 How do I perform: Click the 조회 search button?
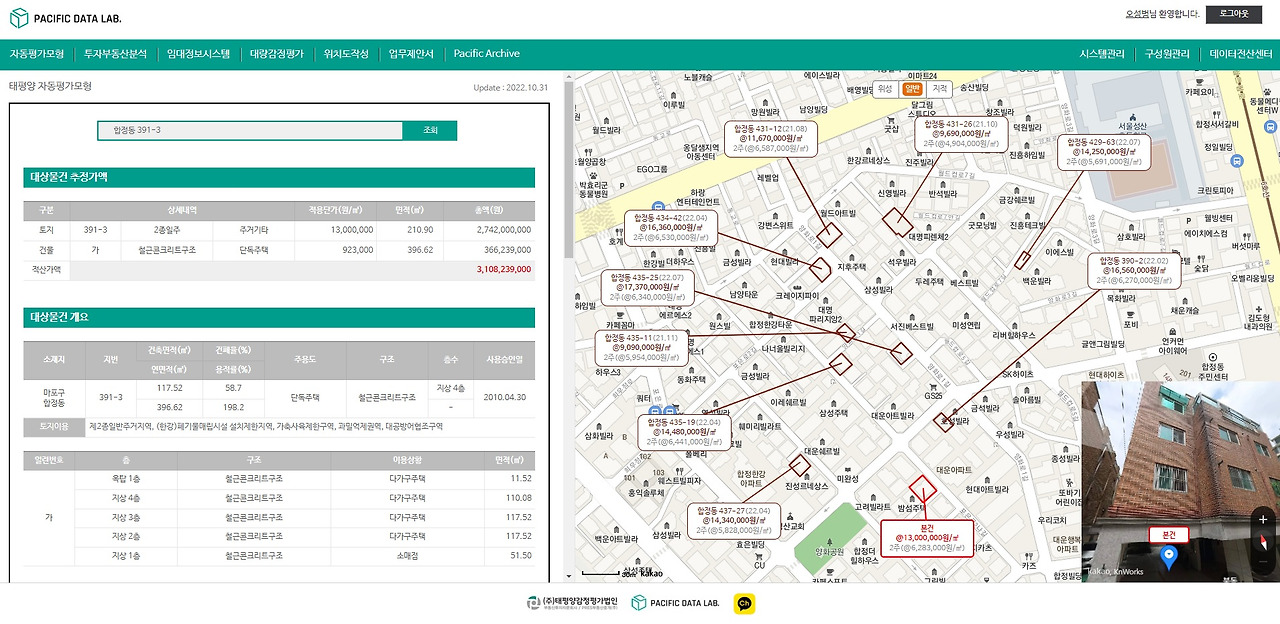(x=430, y=130)
